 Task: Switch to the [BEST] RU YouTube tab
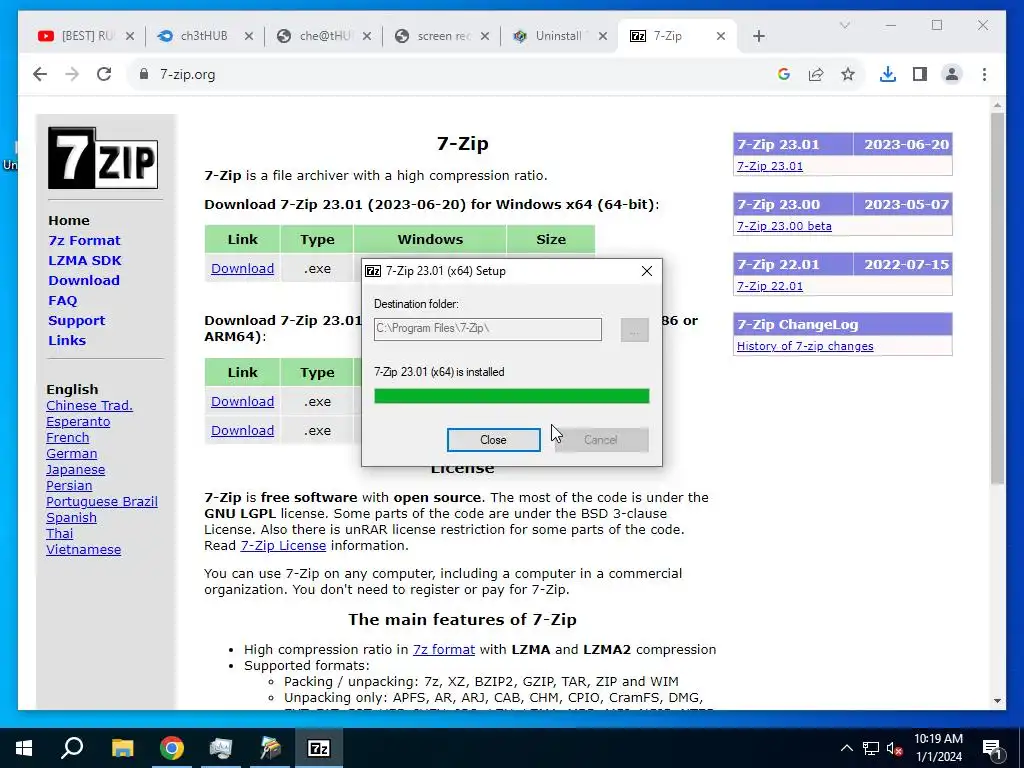tap(85, 37)
